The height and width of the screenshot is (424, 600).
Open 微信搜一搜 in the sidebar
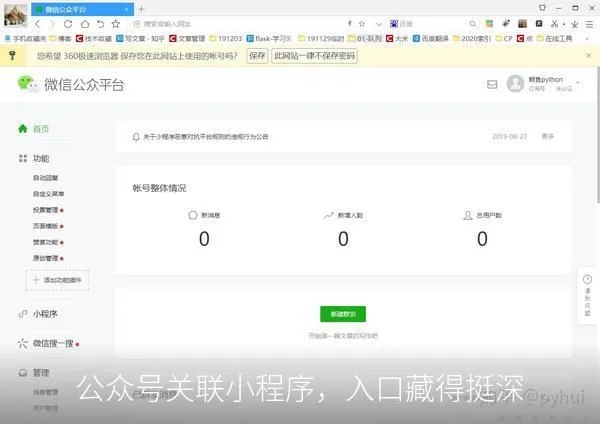click(48, 344)
